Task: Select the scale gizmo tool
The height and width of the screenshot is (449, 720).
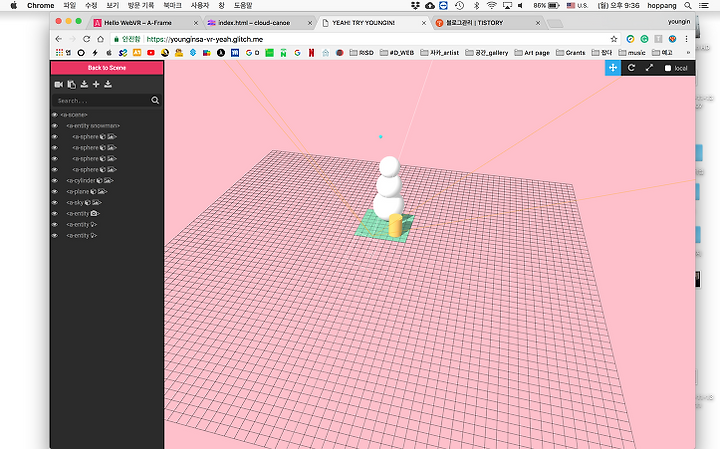Action: [649, 68]
